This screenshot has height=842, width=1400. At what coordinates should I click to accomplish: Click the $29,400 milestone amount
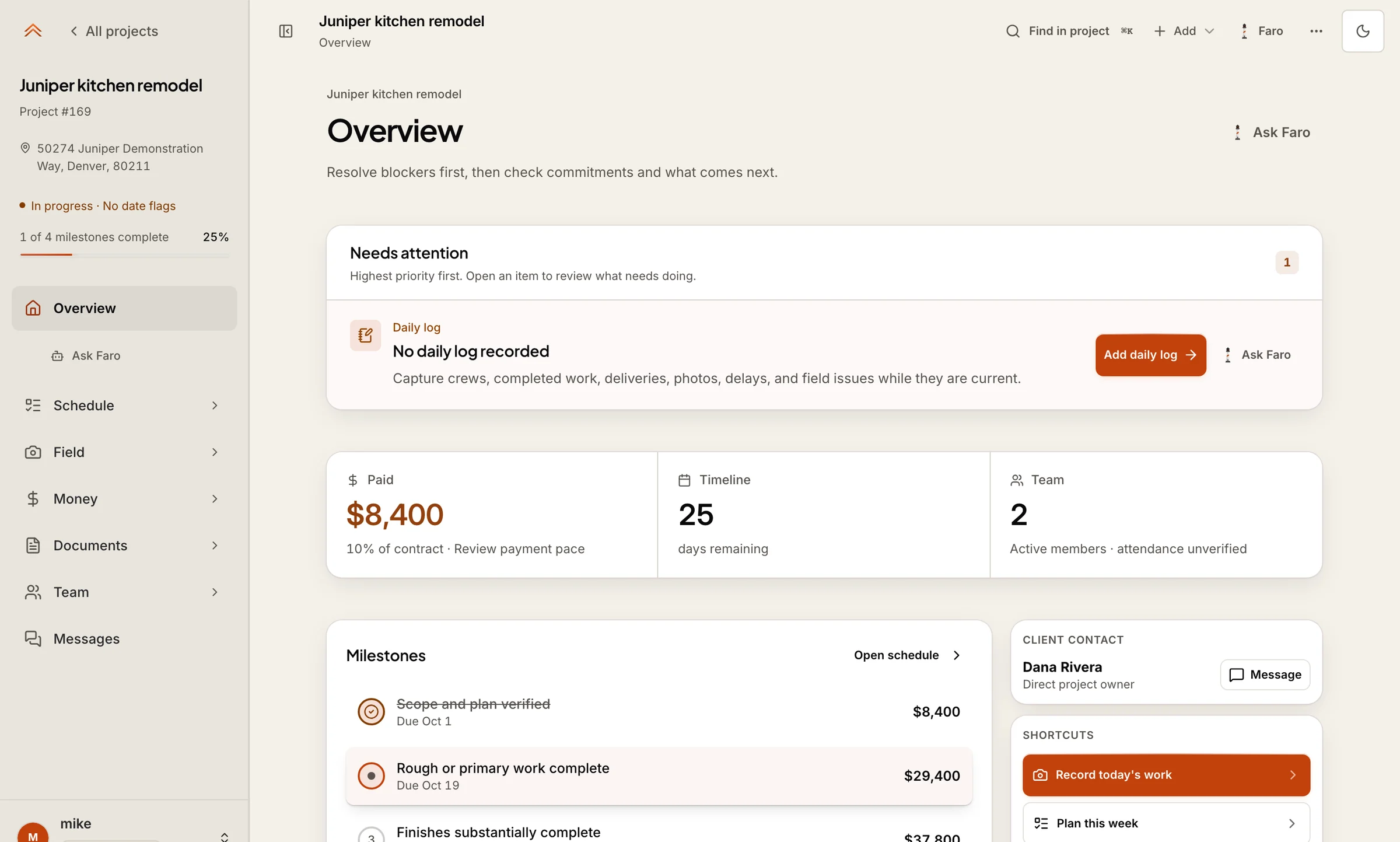click(932, 775)
